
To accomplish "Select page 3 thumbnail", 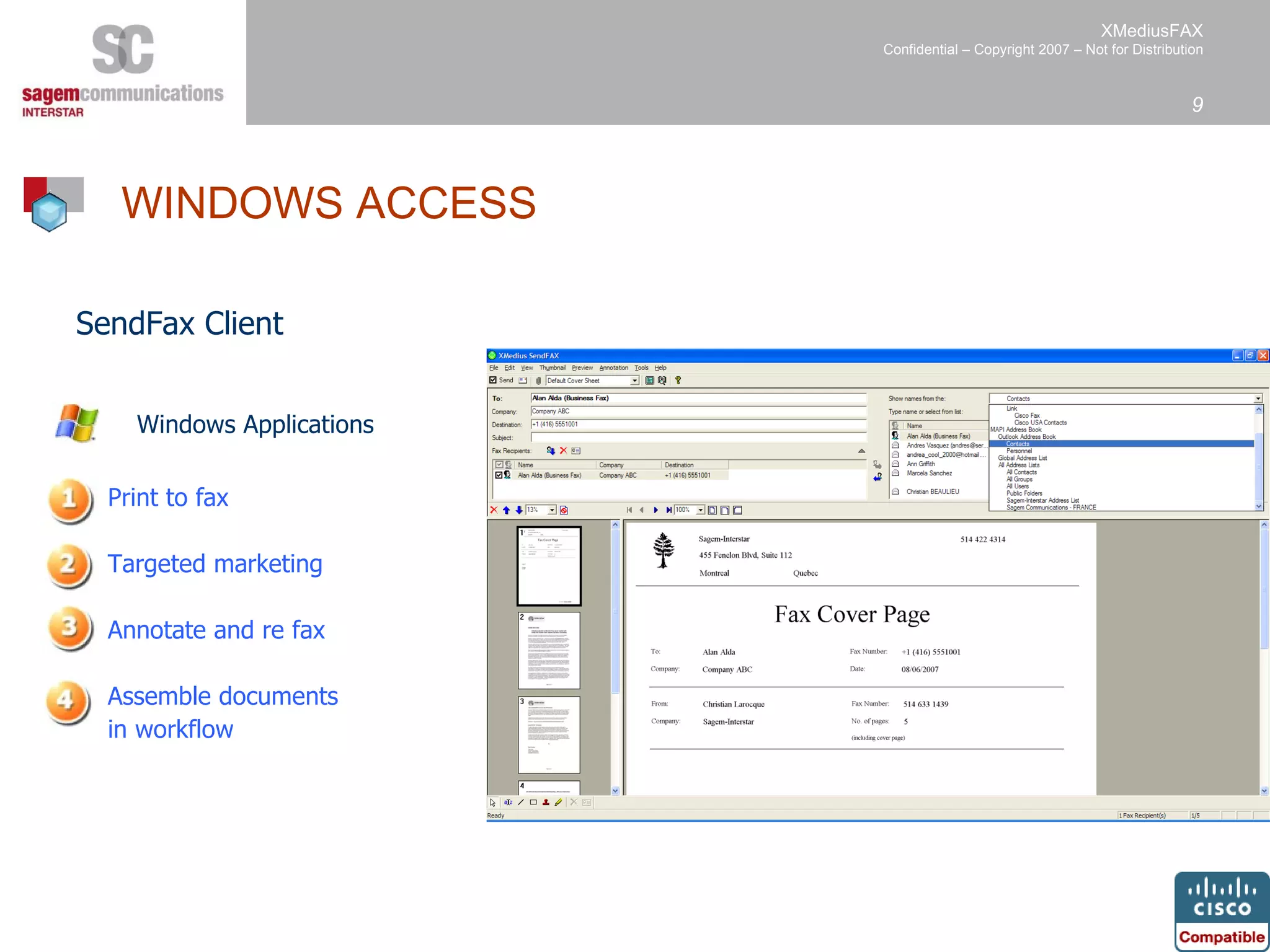I will point(549,734).
